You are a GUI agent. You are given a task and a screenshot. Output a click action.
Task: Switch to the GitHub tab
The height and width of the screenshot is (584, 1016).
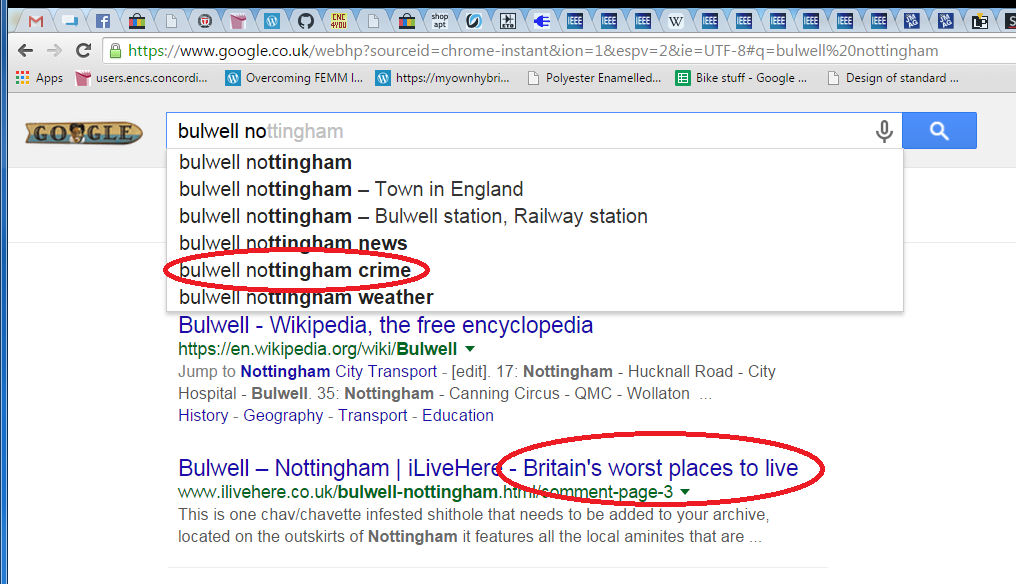(306, 20)
